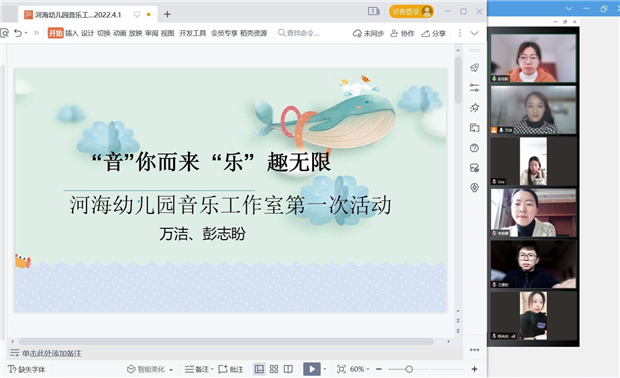Open the 视图 tab
Image resolution: width=620 pixels, height=378 pixels.
click(x=167, y=33)
